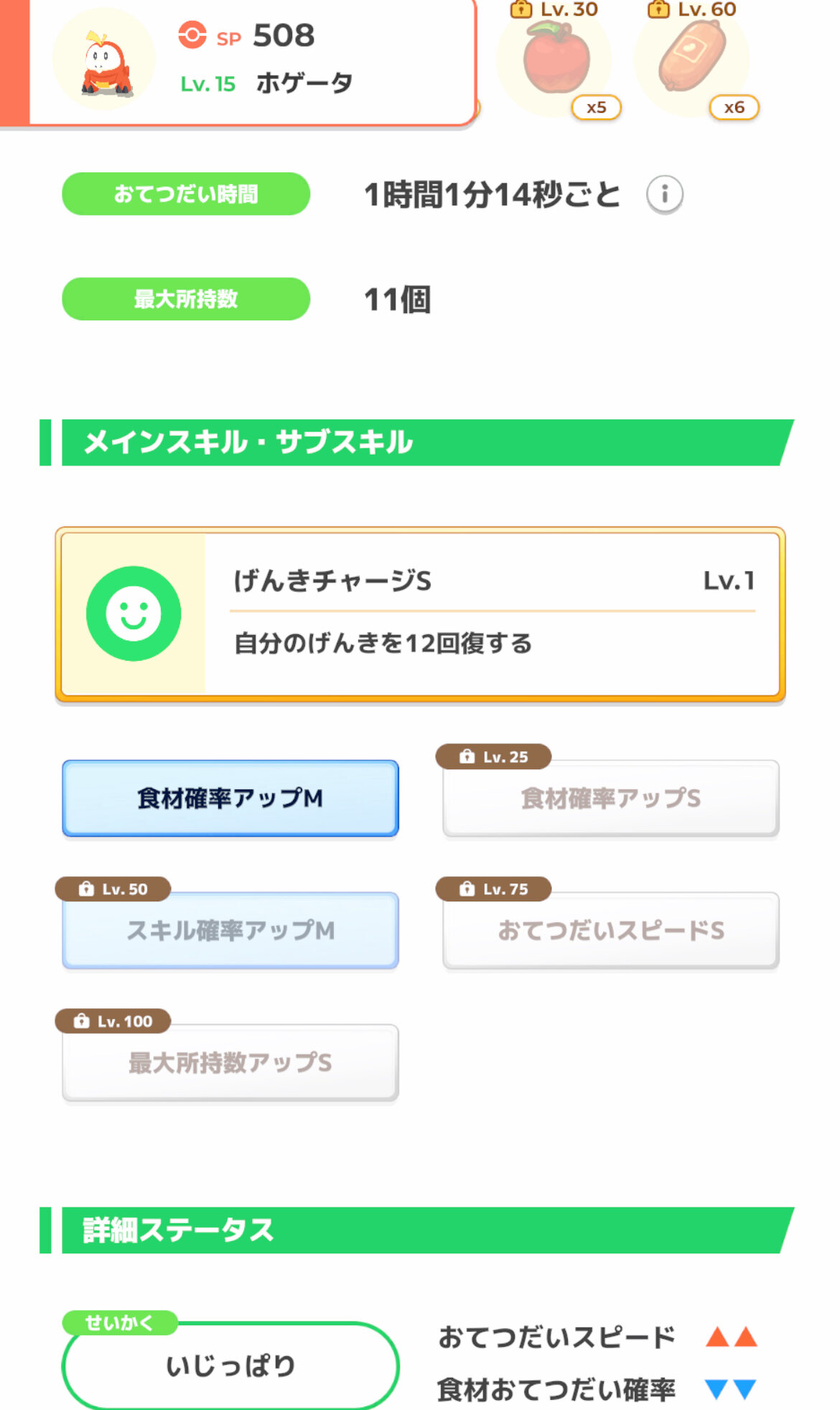Open the げんきチャージS main skill card
840x1410 pixels.
(493, 614)
